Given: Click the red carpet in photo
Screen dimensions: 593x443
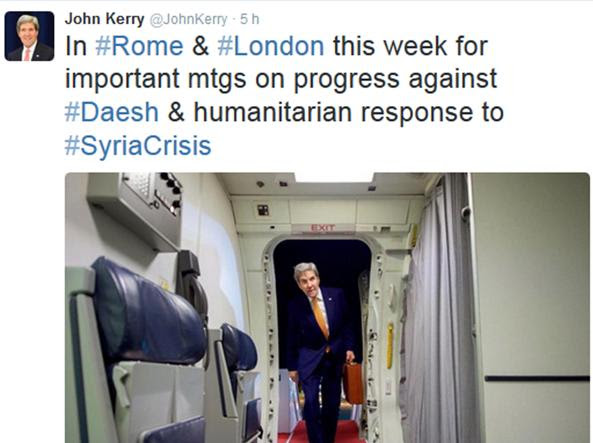Looking at the screenshot, I should tap(321, 433).
